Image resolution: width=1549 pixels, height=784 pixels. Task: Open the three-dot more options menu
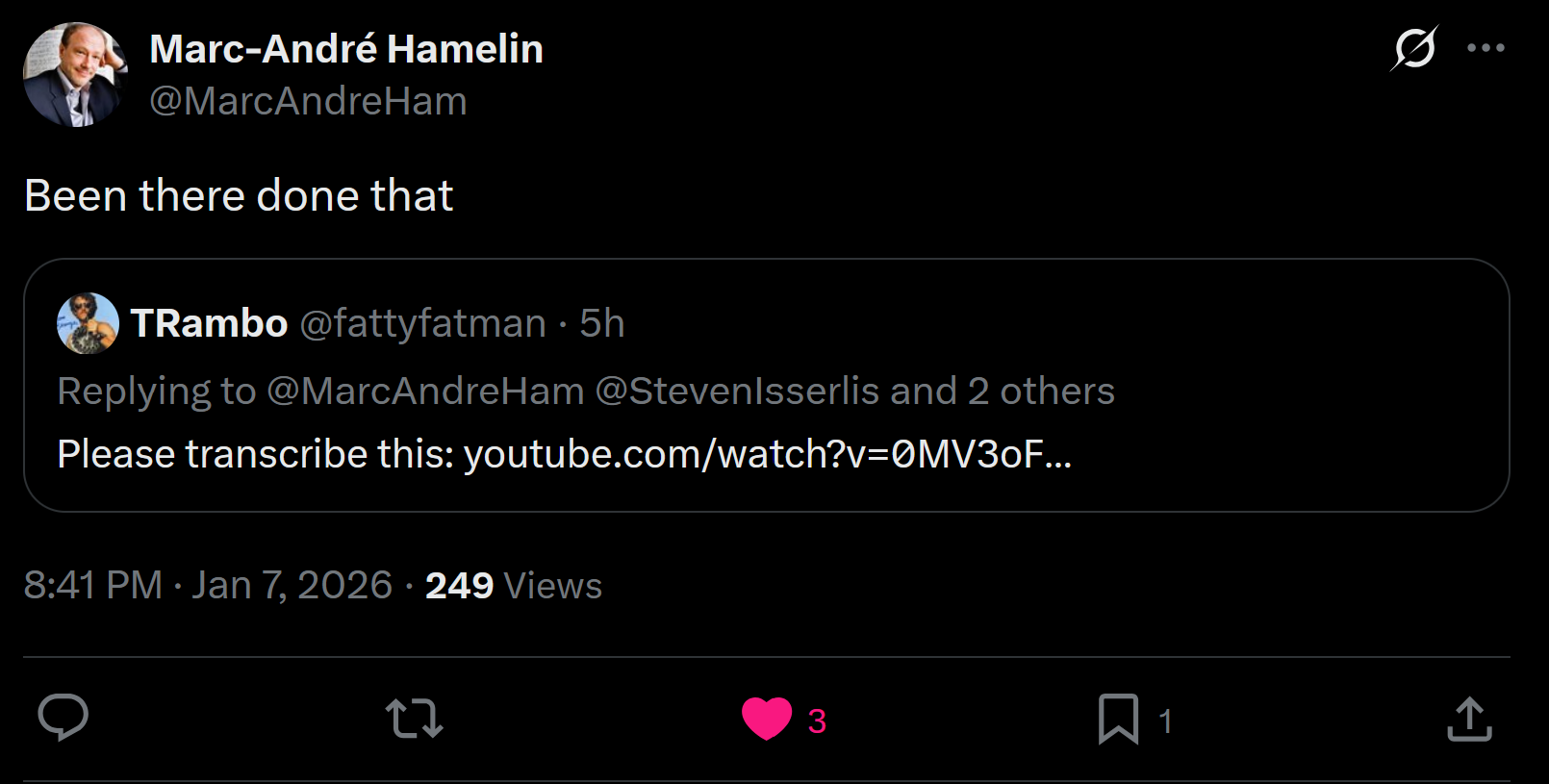[1486, 48]
